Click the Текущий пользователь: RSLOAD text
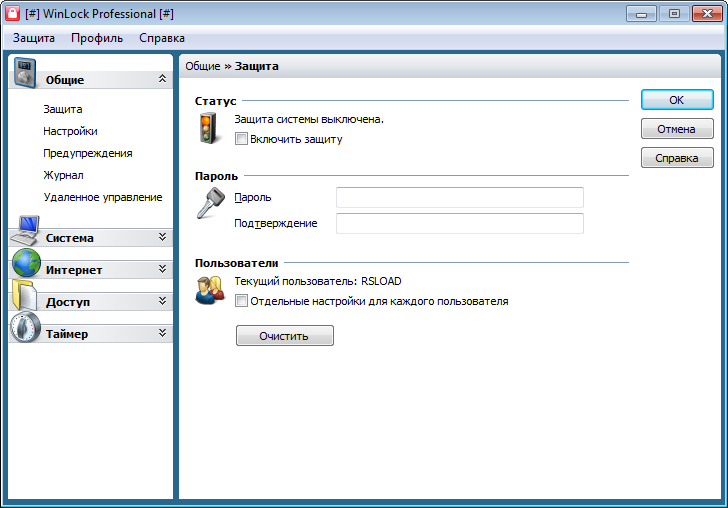 point(318,281)
